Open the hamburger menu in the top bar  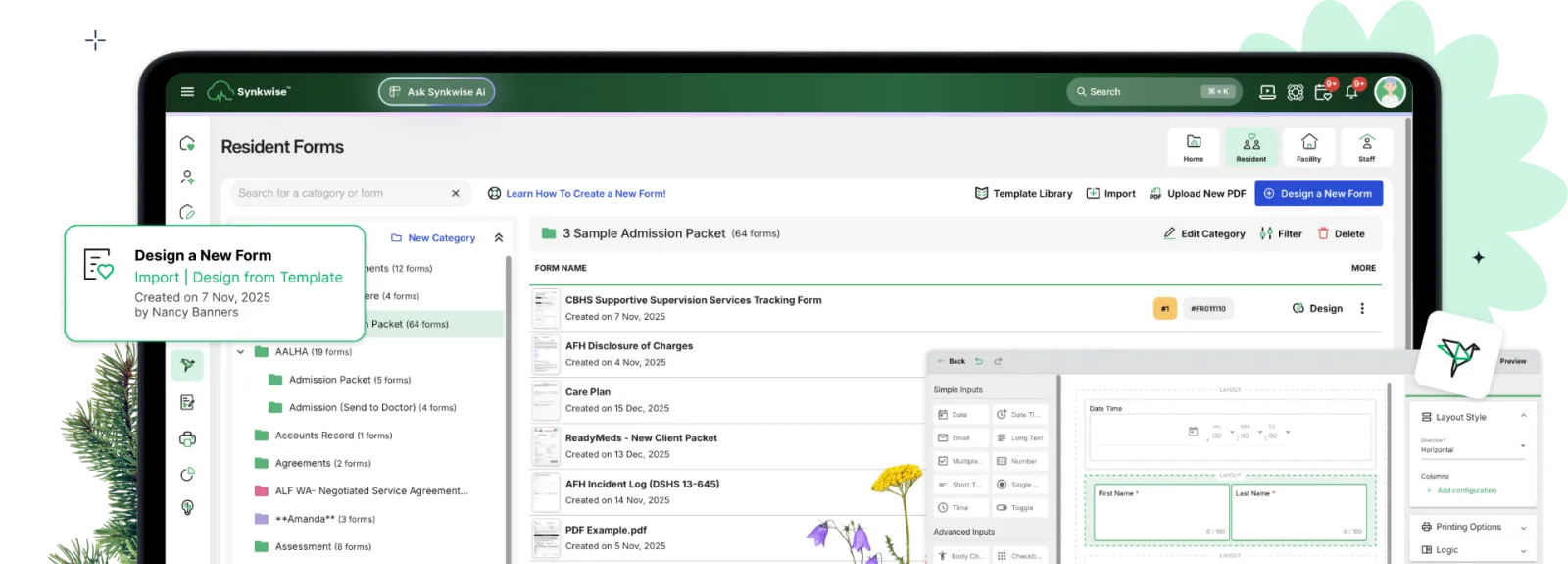pos(187,92)
